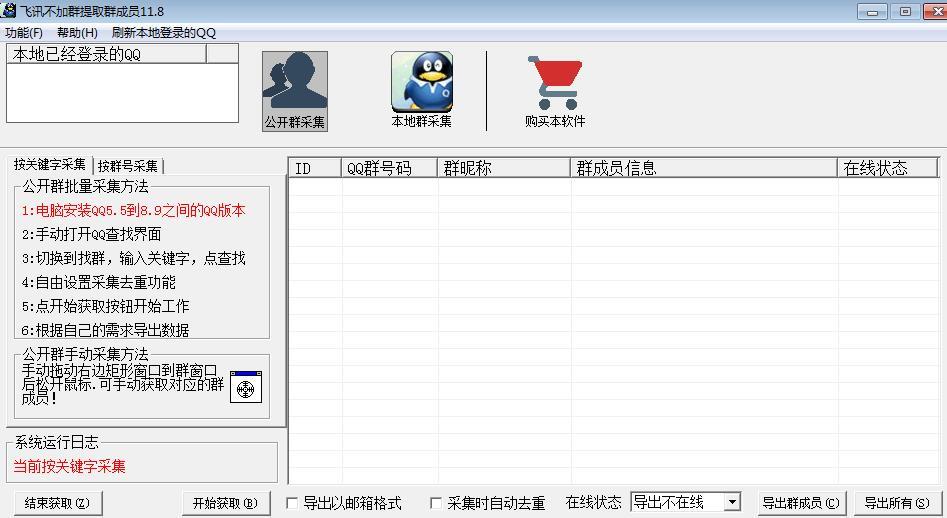Click the text 4:自由设置采集去重功能
Image resolution: width=947 pixels, height=518 pixels.
pyautogui.click(x=98, y=282)
